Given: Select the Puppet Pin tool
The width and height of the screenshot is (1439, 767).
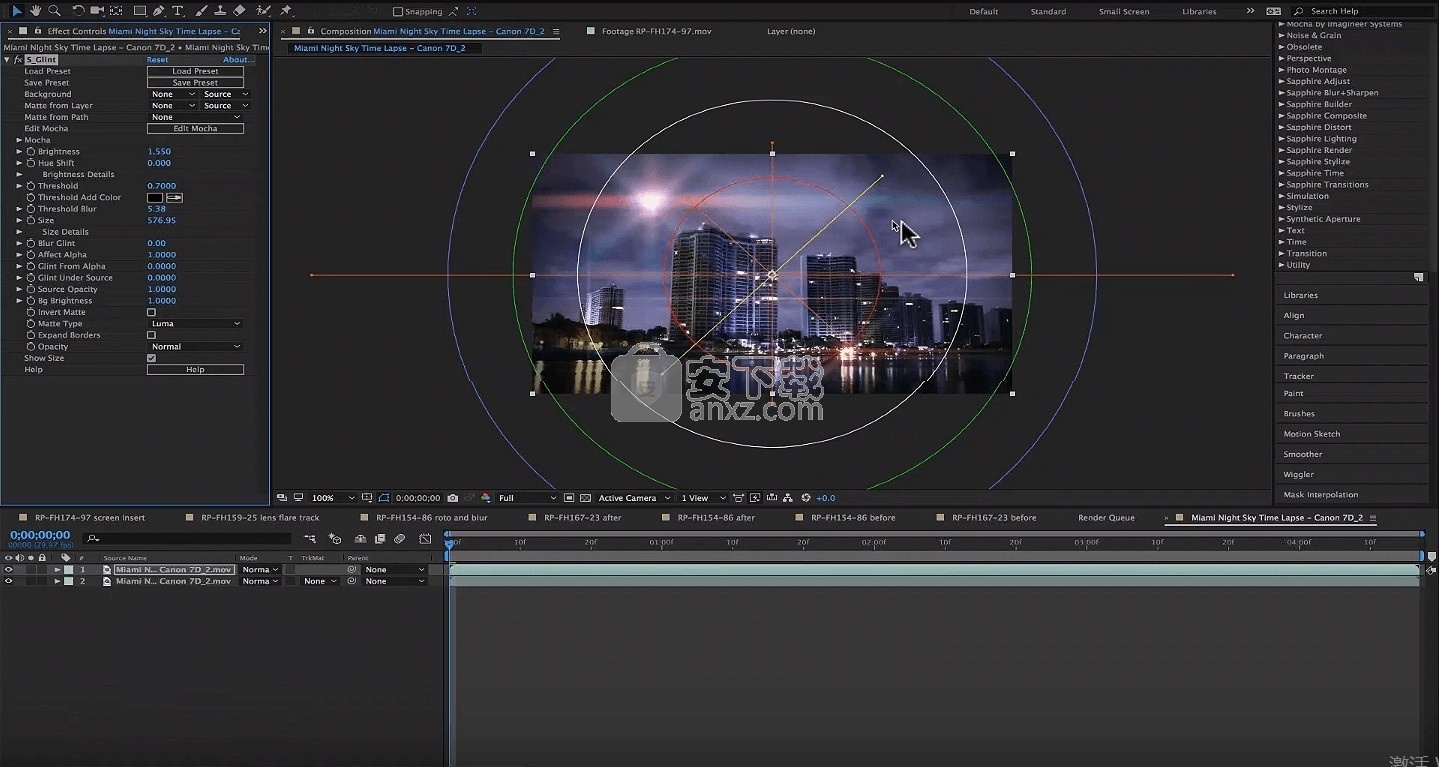Looking at the screenshot, I should pos(286,10).
